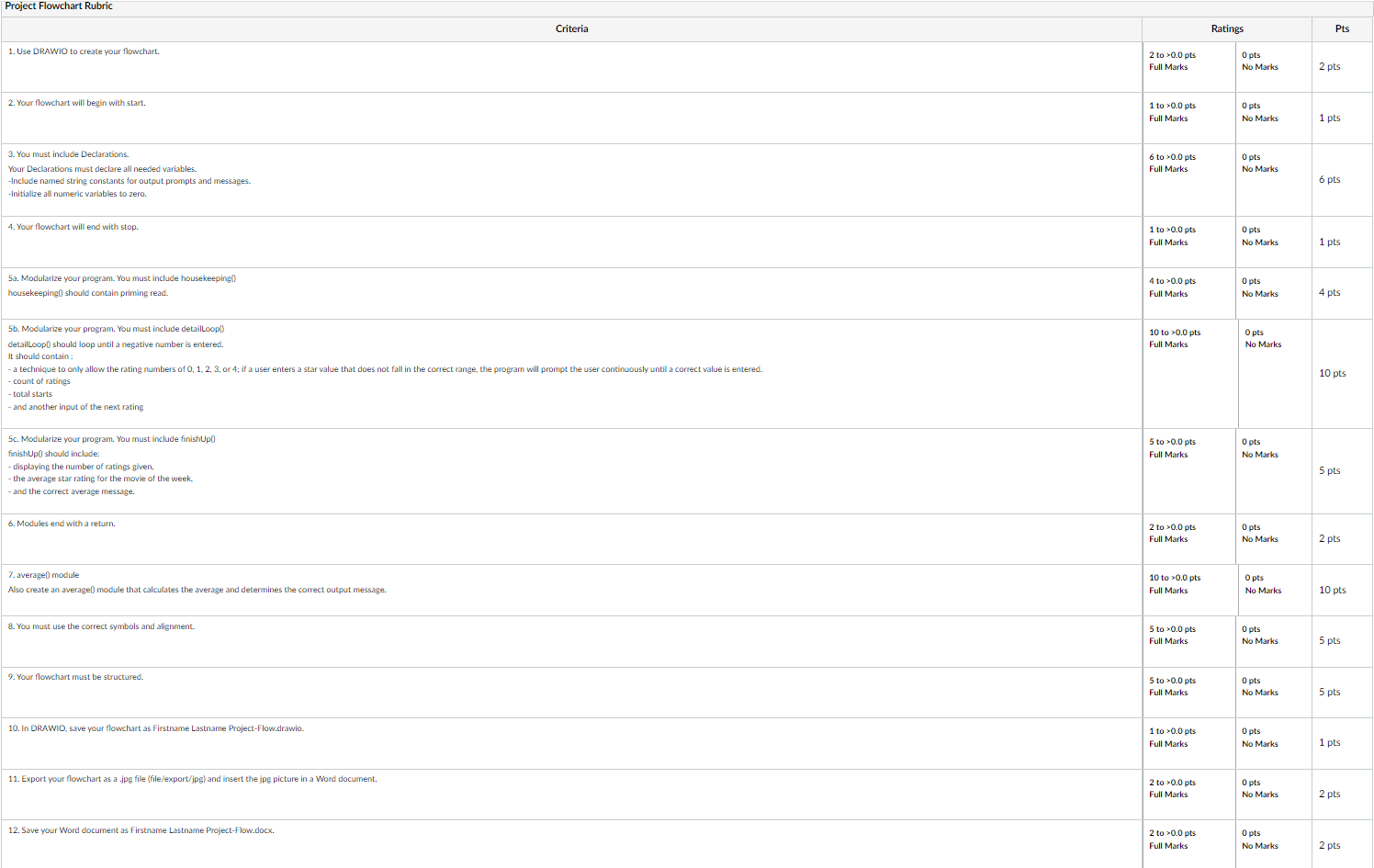This screenshot has width=1374, height=868.
Task: Click the 2 pts total for criterion 1
Action: coord(1330,67)
